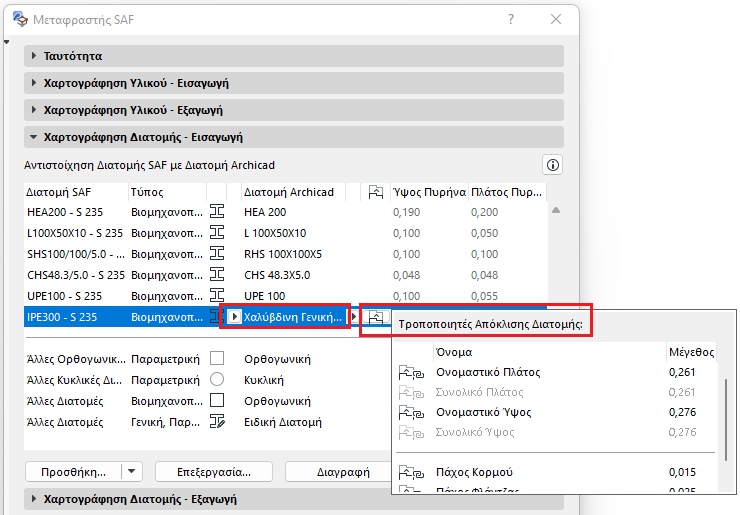740x515 pixels.
Task: Click the Ειδική Διατομή cell
Action: 283,422
